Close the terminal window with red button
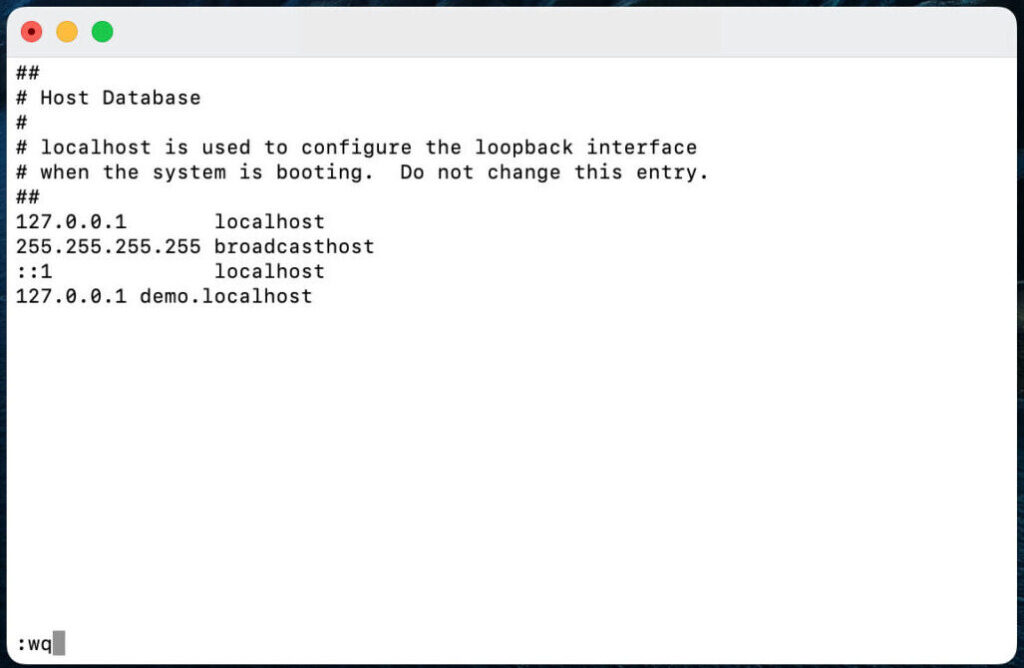The image size is (1024, 668). pyautogui.click(x=31, y=31)
